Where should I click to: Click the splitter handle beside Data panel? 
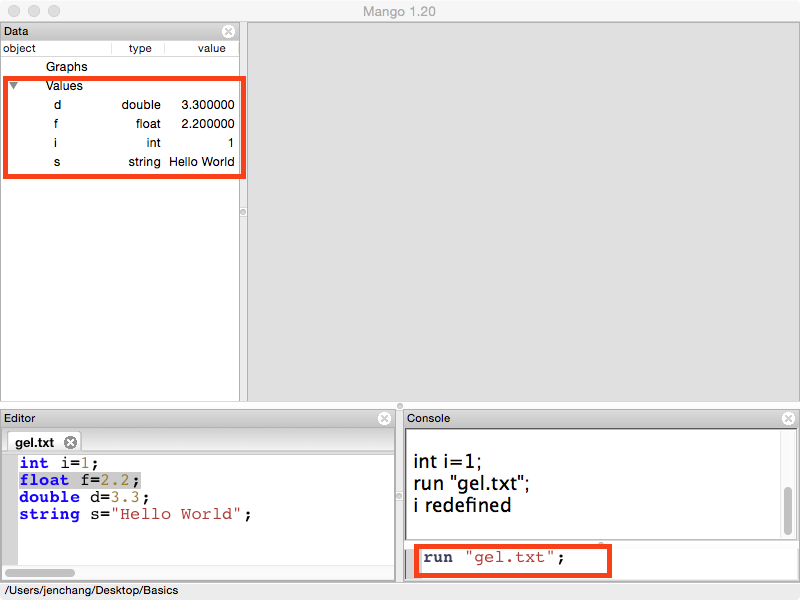pyautogui.click(x=243, y=212)
